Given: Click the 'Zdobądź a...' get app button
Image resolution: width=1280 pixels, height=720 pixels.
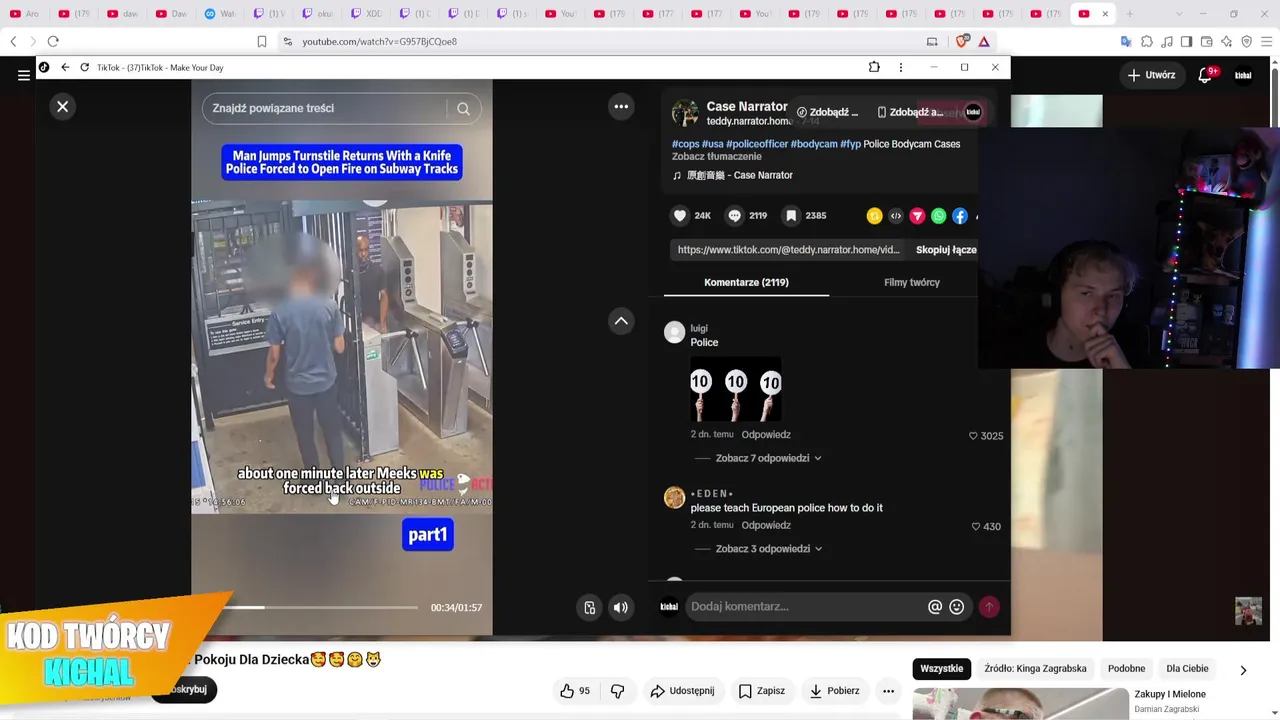Looking at the screenshot, I should click(x=910, y=112).
